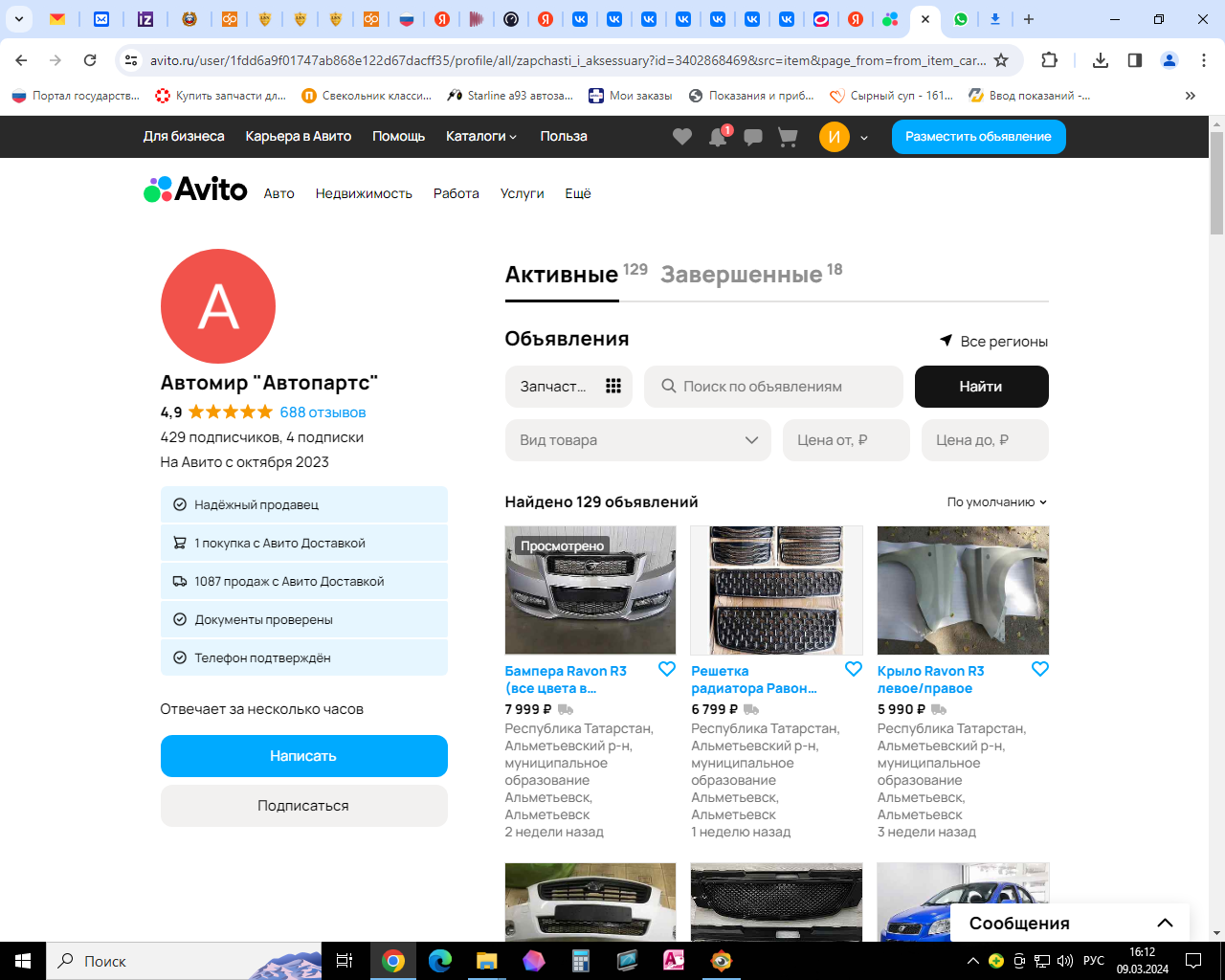Screen dimensions: 1225x980
Task: Open the Крыло Ravon R3 listing photo
Action: click(963, 590)
